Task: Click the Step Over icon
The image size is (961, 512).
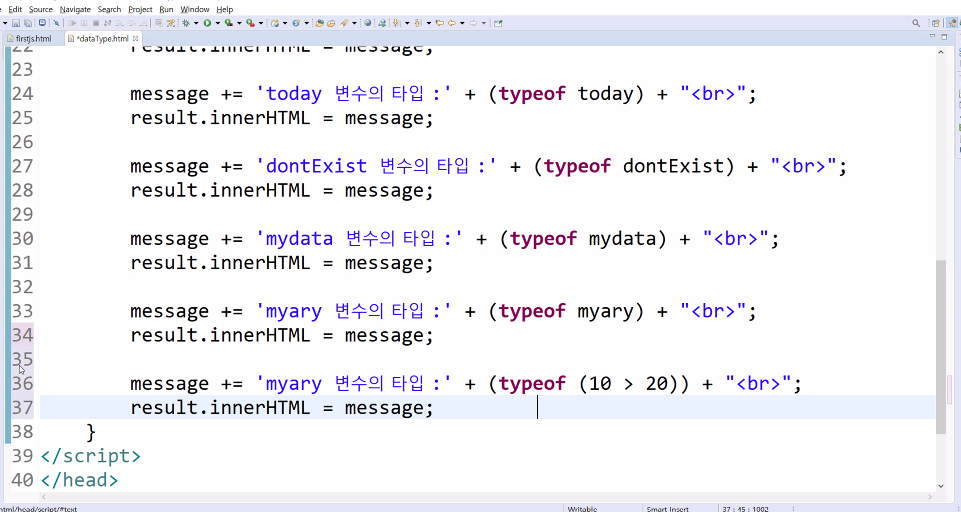Action: (x=131, y=23)
